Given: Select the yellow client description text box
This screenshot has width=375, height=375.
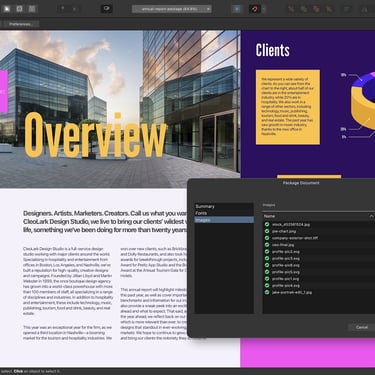Looking at the screenshot, I should [288, 107].
